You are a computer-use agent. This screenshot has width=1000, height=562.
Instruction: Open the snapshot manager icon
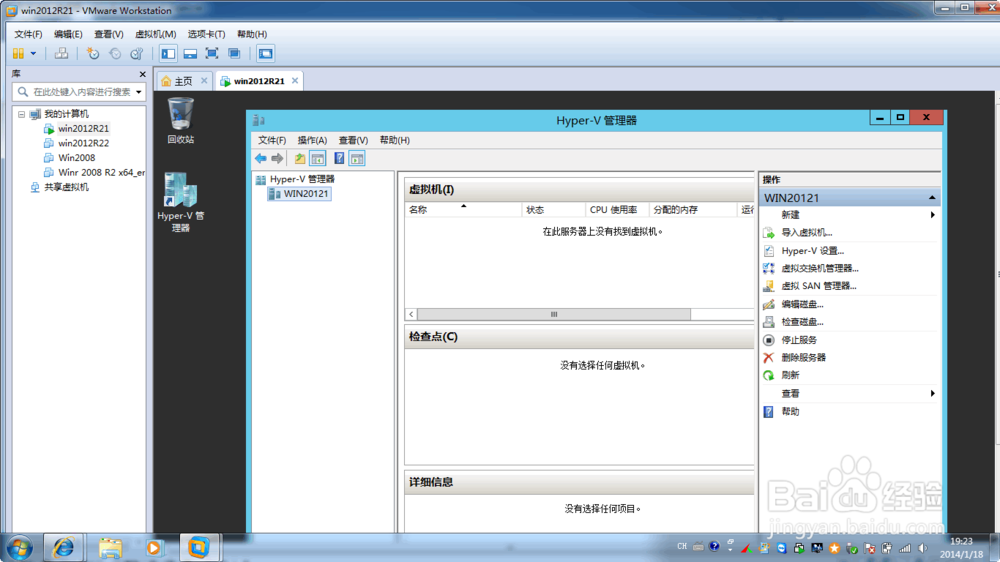click(136, 54)
